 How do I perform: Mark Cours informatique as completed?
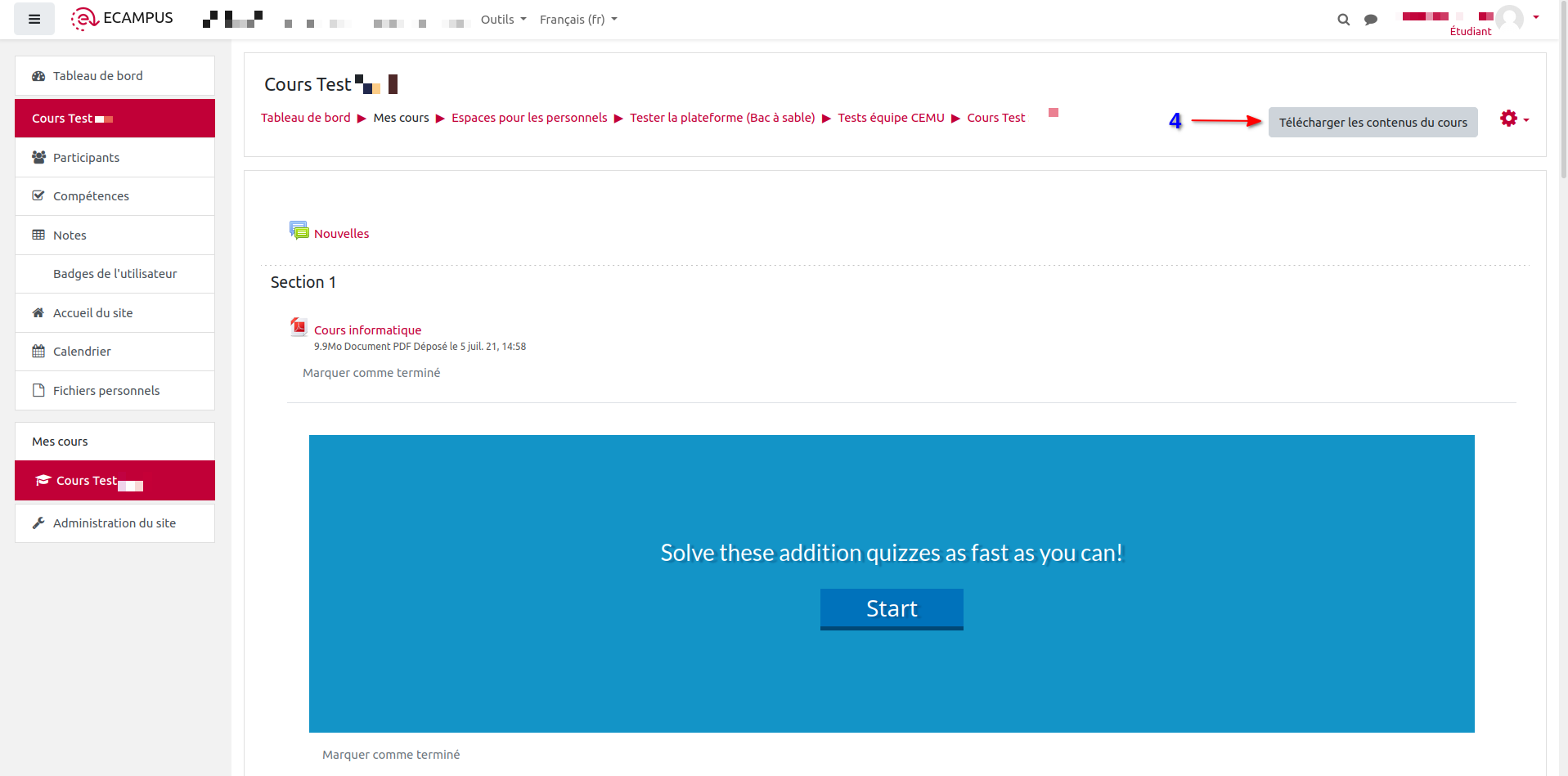[371, 373]
